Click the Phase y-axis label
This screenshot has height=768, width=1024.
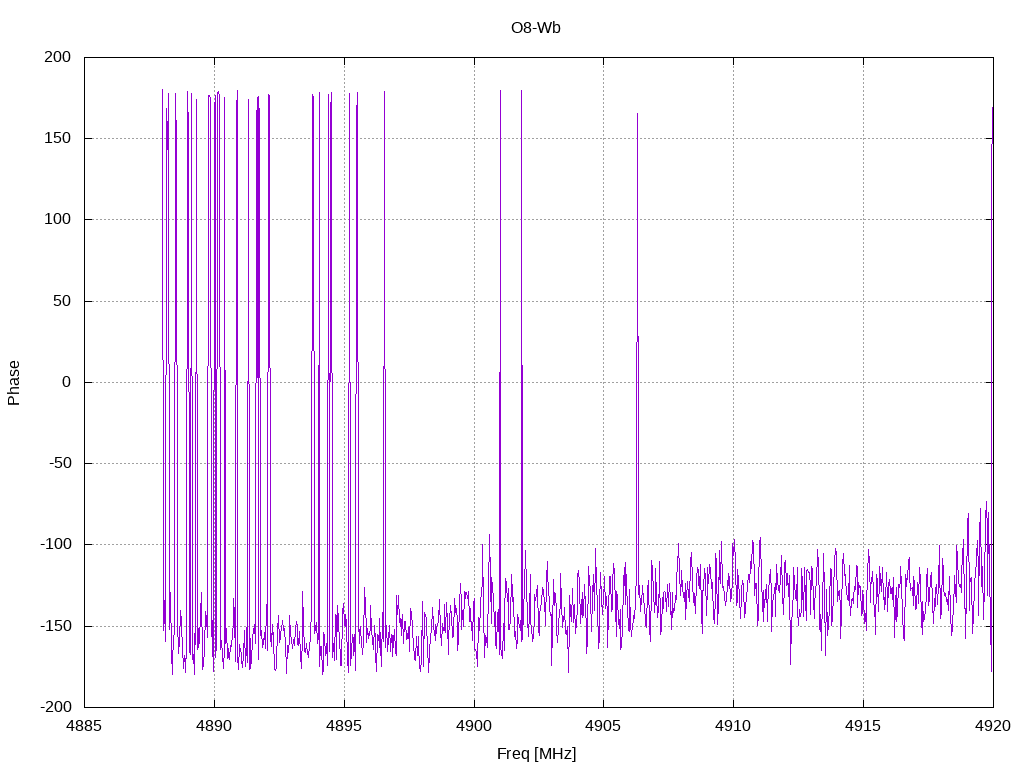14,383
